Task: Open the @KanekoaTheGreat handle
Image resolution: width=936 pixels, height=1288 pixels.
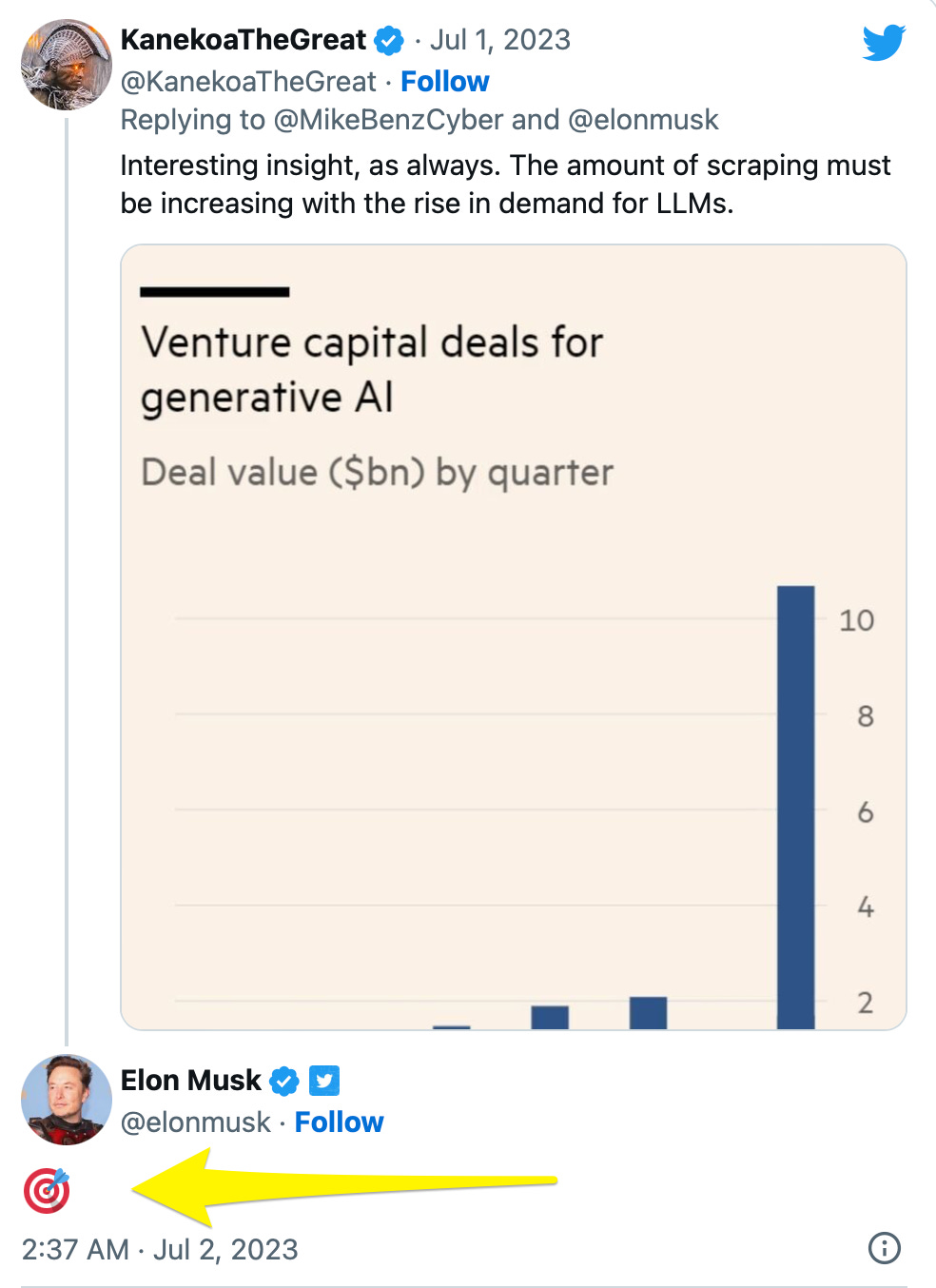Action: 248,82
